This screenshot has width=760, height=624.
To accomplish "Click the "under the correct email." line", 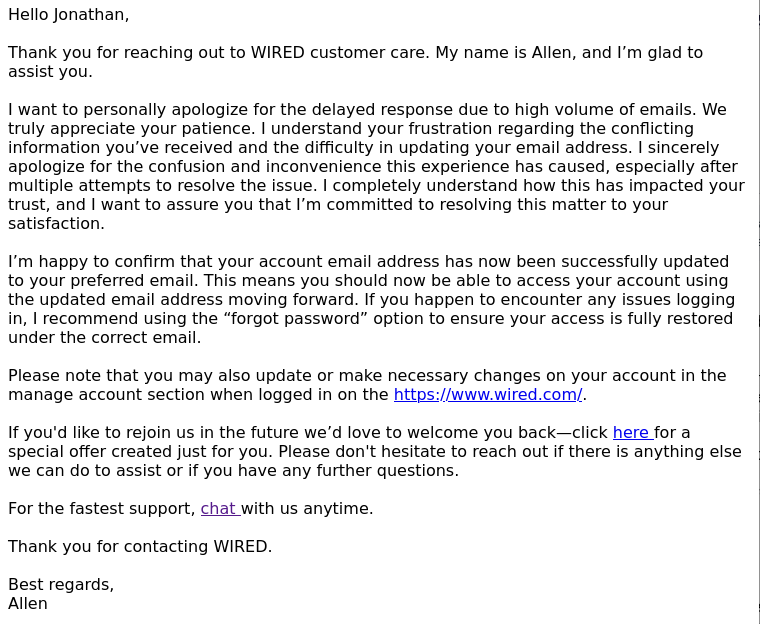I will point(104,338).
